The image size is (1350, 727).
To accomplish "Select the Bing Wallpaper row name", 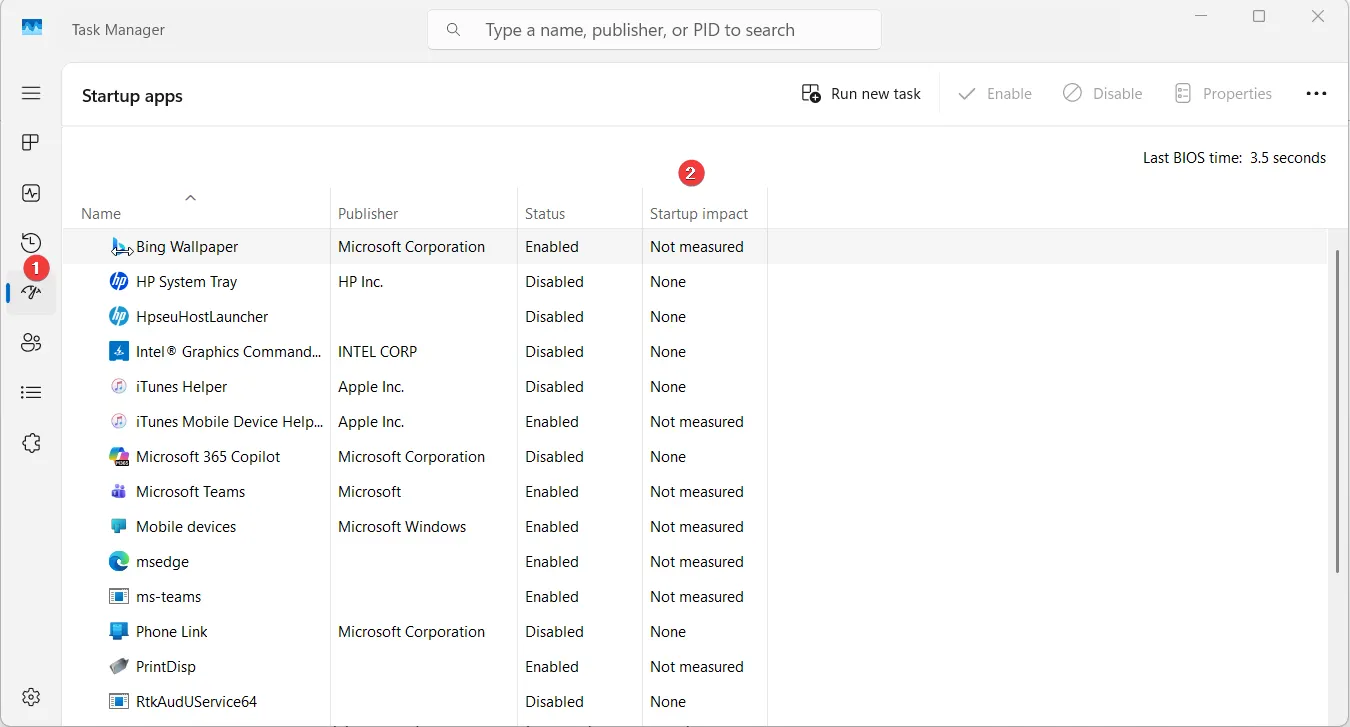I will (x=187, y=247).
